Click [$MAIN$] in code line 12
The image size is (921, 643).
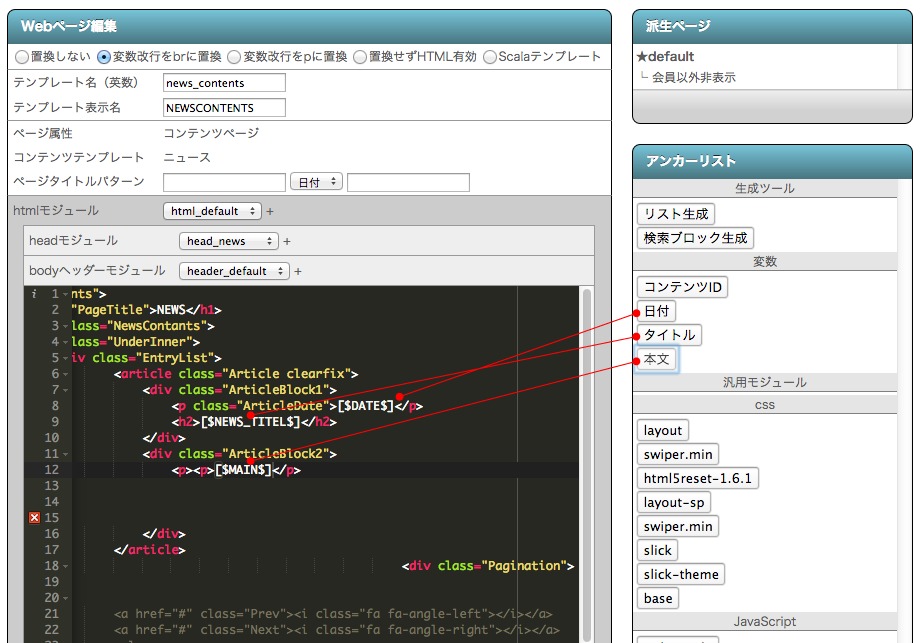[x=243, y=470]
